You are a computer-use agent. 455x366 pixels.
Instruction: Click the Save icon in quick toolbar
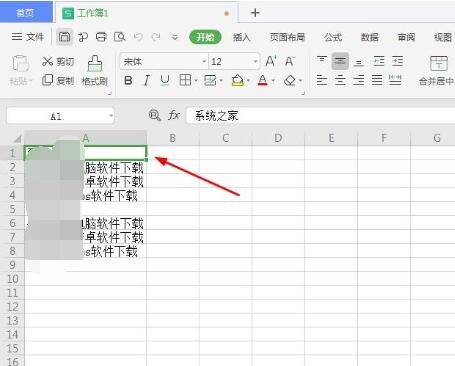tap(64, 37)
